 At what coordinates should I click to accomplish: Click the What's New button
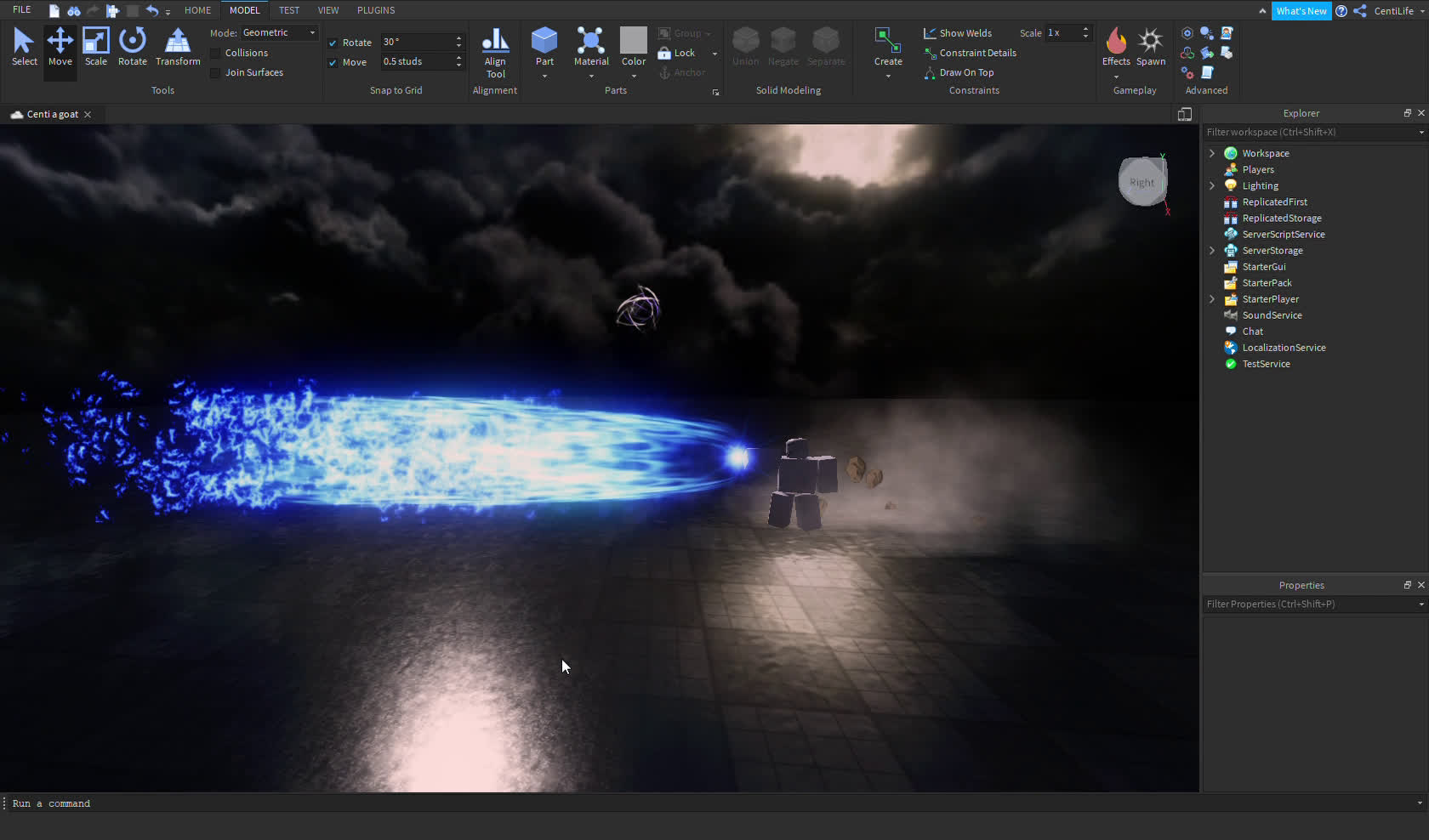(1301, 11)
